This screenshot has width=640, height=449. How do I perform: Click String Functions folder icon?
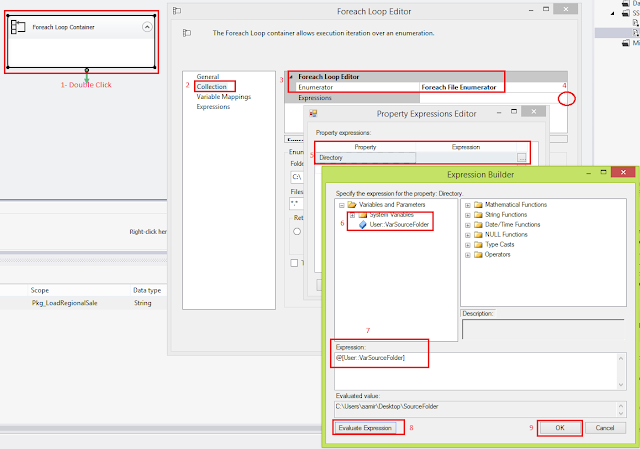478,215
